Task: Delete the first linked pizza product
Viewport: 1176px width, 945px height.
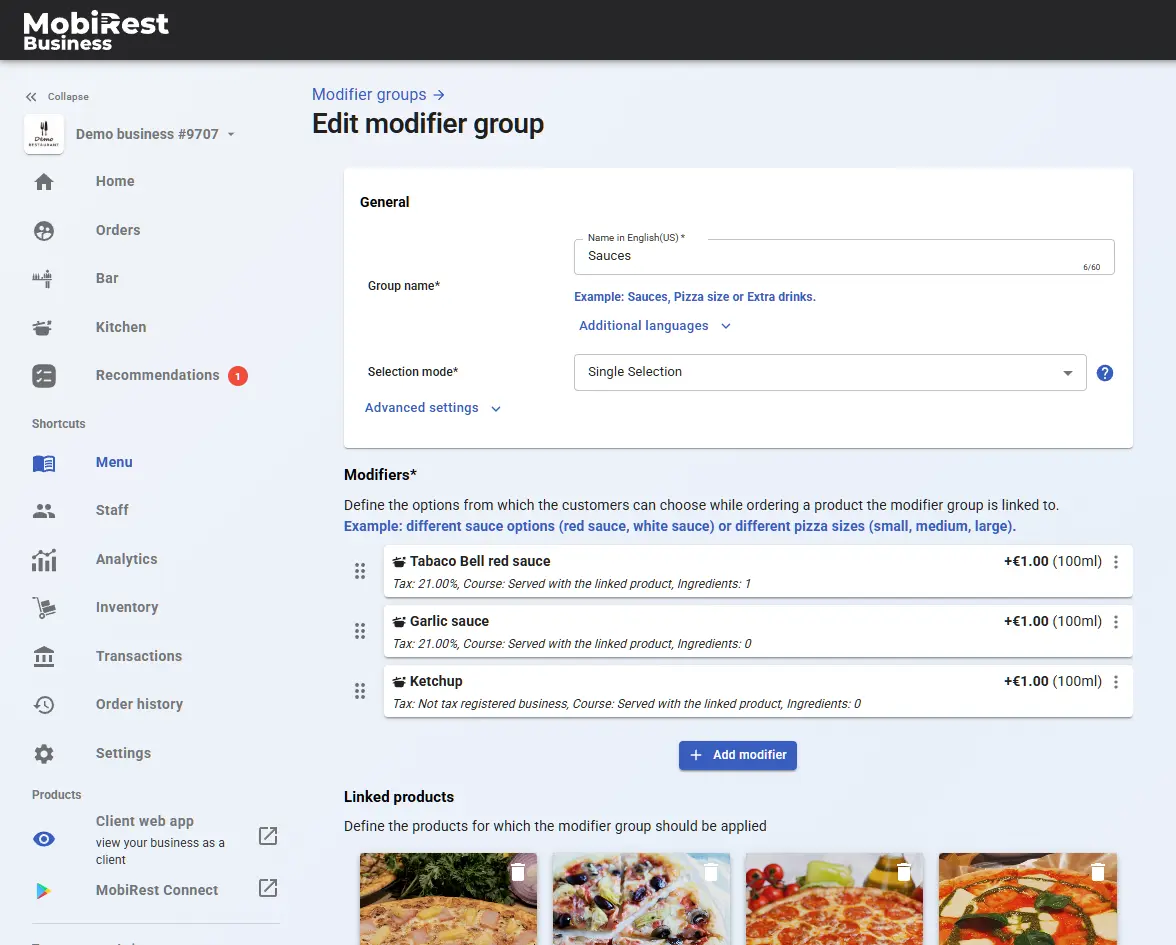Action: point(518,872)
